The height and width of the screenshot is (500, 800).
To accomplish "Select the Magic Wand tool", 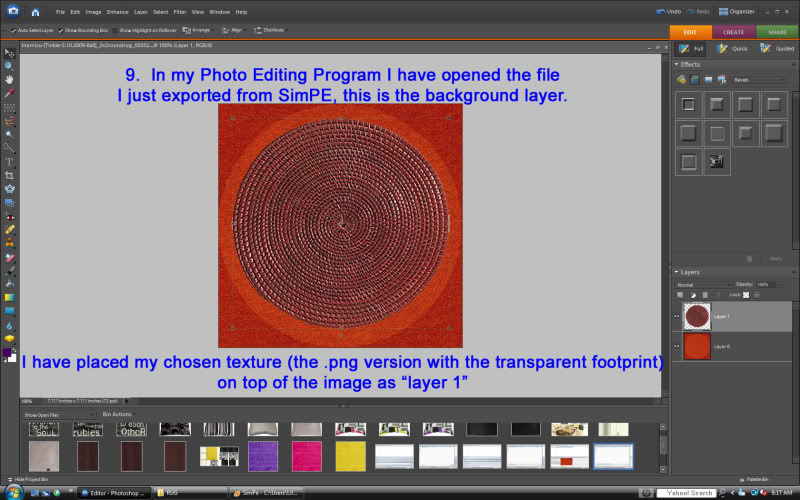I will click(x=9, y=134).
